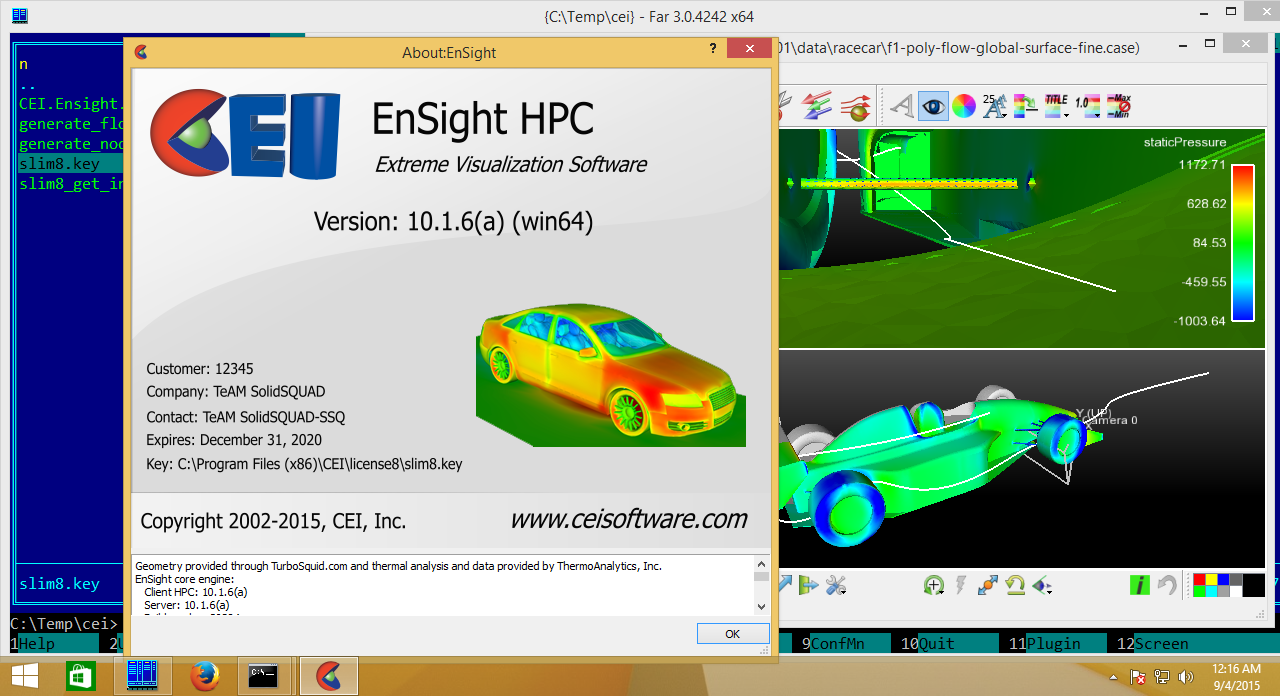Image resolution: width=1280 pixels, height=696 pixels.
Task: Open the zoom rotate plus dropdown icon
Action: coord(935,585)
